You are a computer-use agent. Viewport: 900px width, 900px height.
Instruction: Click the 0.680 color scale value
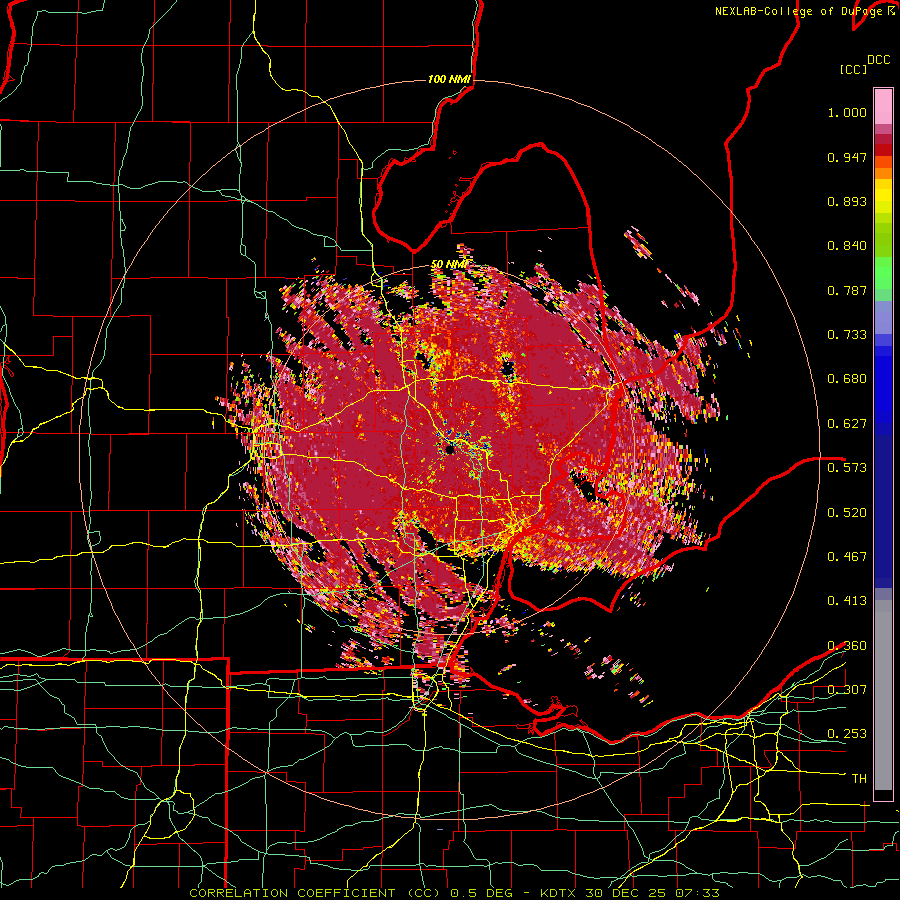847,379
